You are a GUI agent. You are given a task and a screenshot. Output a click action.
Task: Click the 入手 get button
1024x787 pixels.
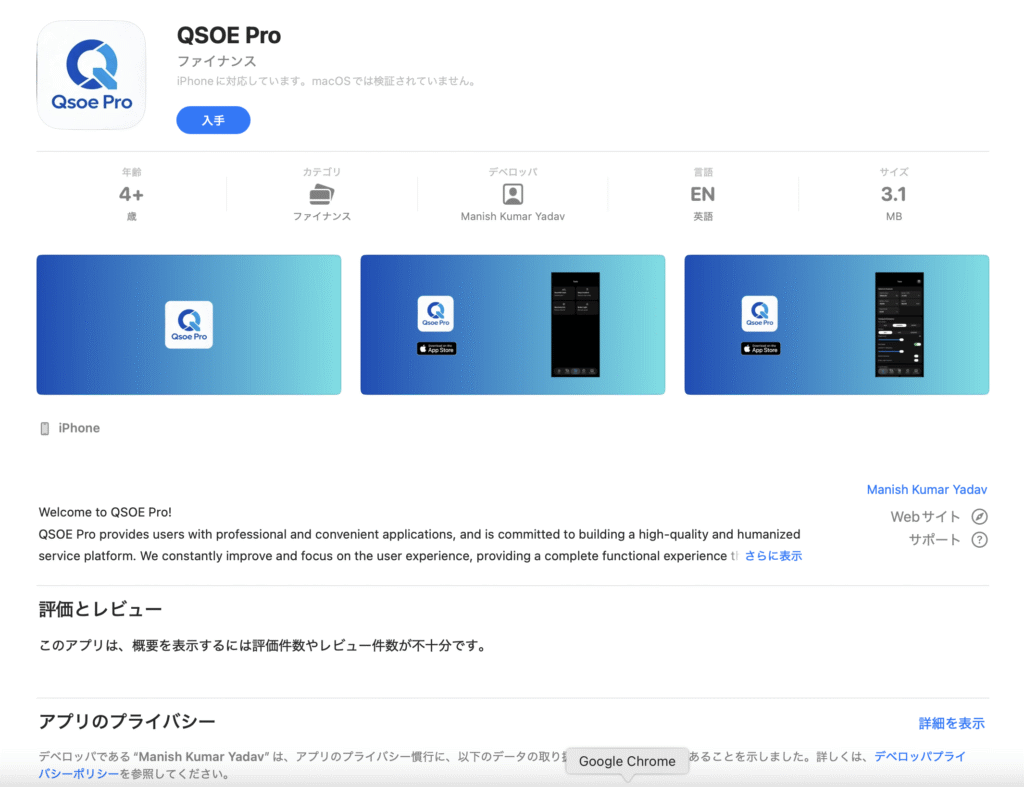tap(213, 120)
